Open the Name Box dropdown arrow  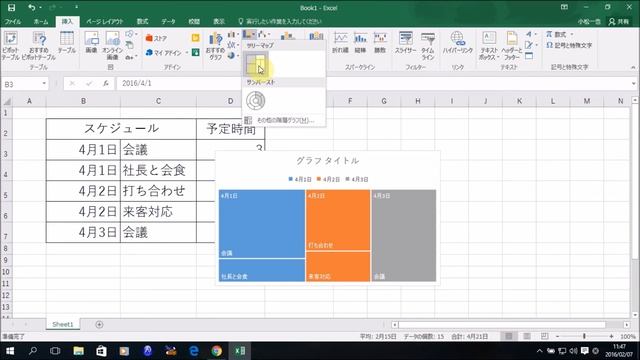pos(44,84)
